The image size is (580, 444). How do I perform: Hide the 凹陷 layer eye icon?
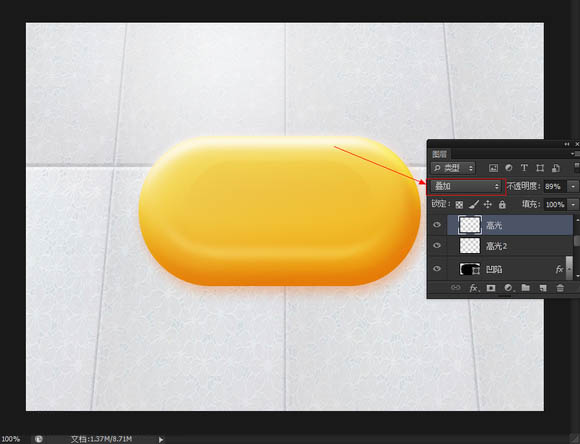(437, 269)
